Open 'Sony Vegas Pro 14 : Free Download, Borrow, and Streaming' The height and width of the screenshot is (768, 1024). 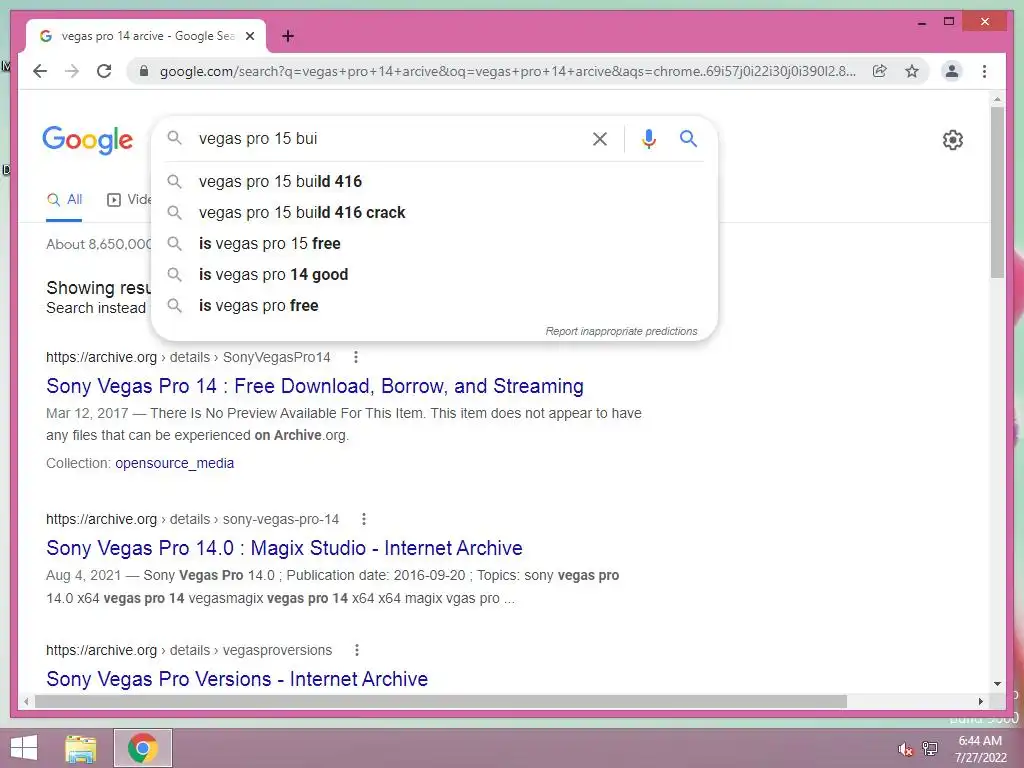point(315,386)
